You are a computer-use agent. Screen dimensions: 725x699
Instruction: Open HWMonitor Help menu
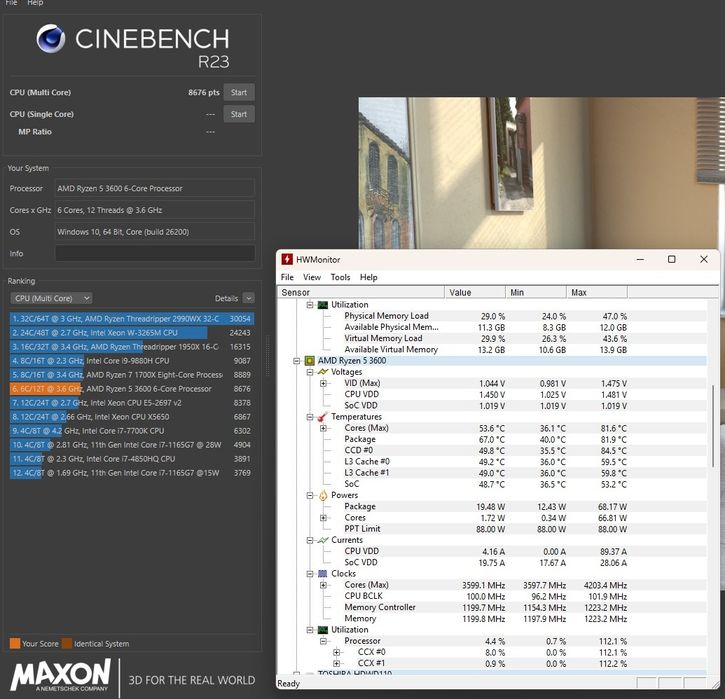pyautogui.click(x=369, y=277)
